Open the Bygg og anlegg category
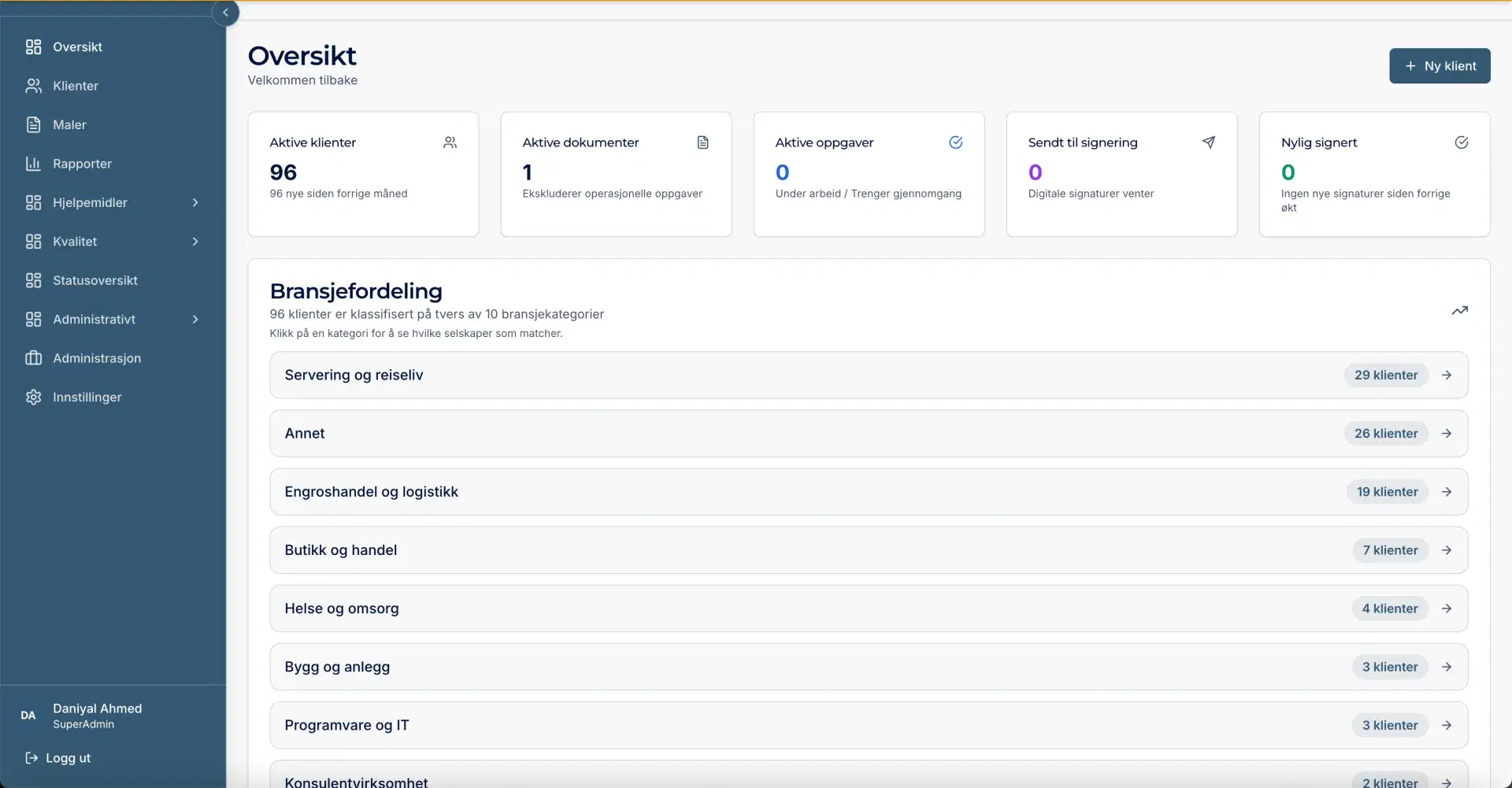The height and width of the screenshot is (788, 1512). click(x=869, y=667)
